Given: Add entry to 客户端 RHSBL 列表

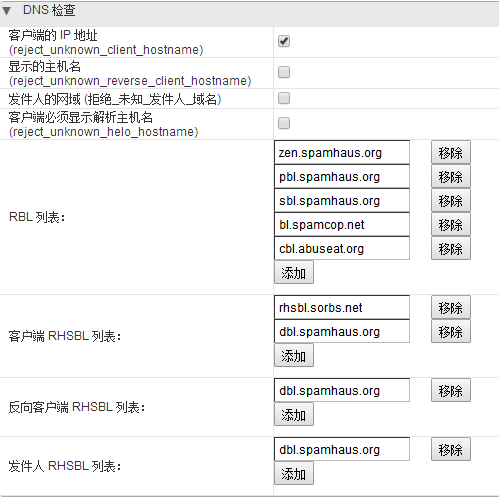Looking at the screenshot, I should tap(294, 356).
